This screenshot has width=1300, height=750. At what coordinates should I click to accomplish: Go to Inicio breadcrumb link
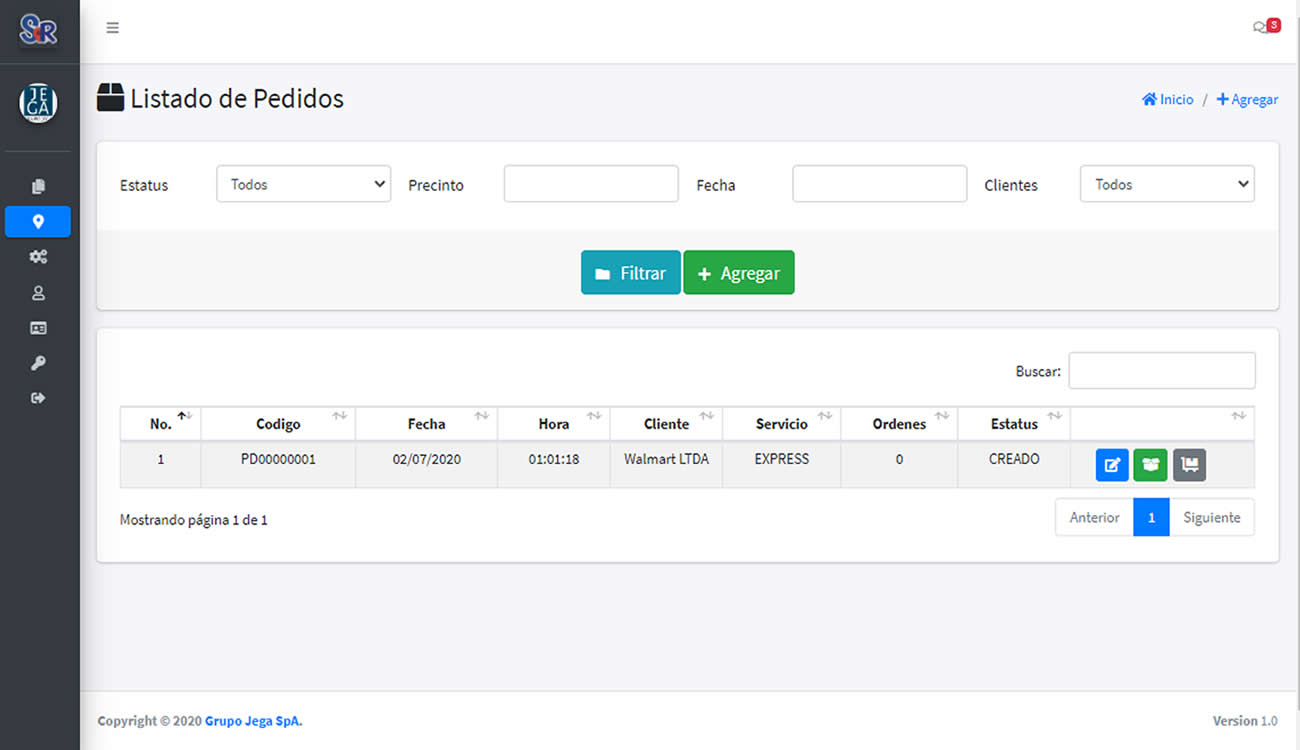[1168, 100]
